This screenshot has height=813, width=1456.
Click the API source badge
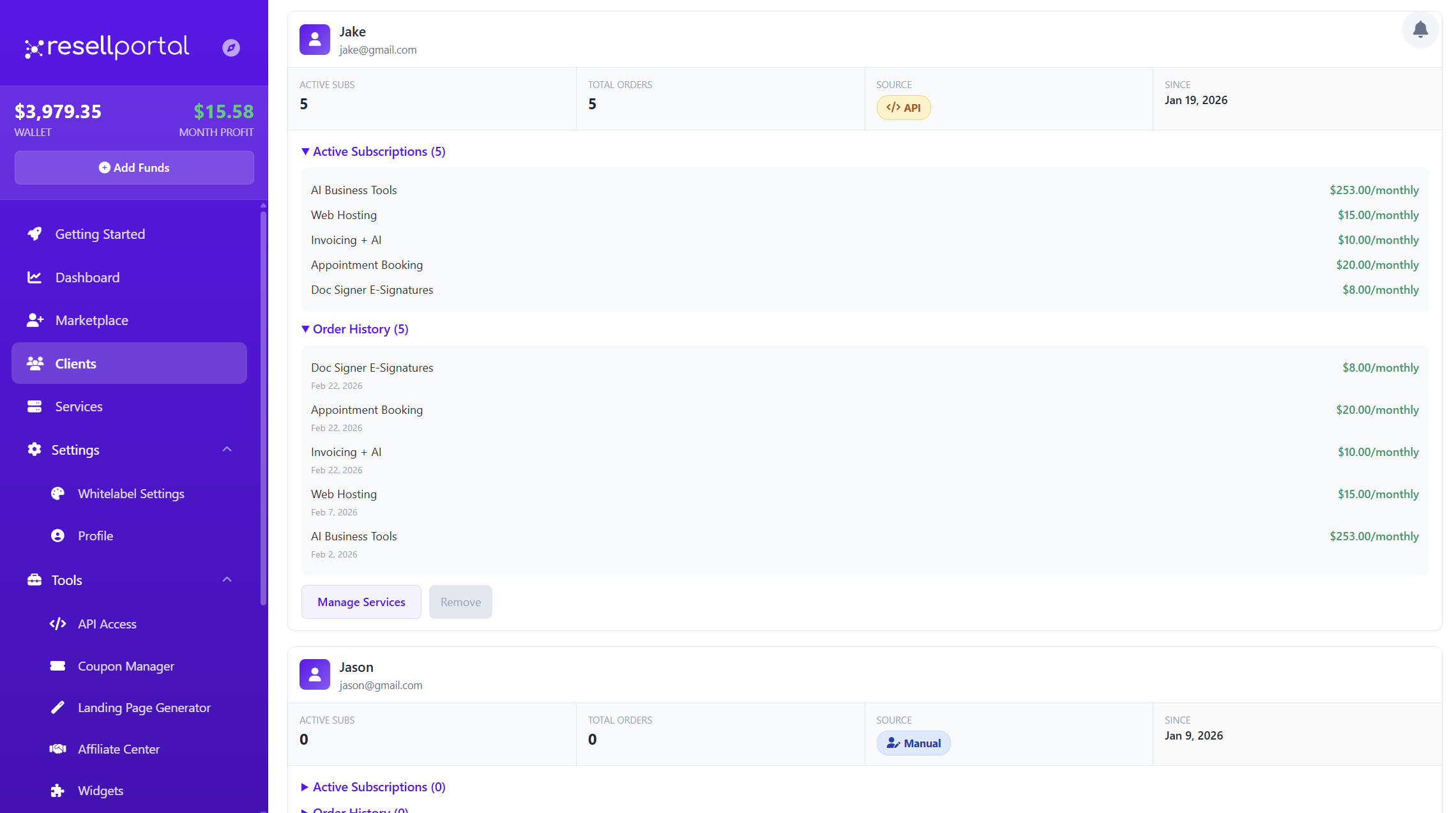point(903,108)
